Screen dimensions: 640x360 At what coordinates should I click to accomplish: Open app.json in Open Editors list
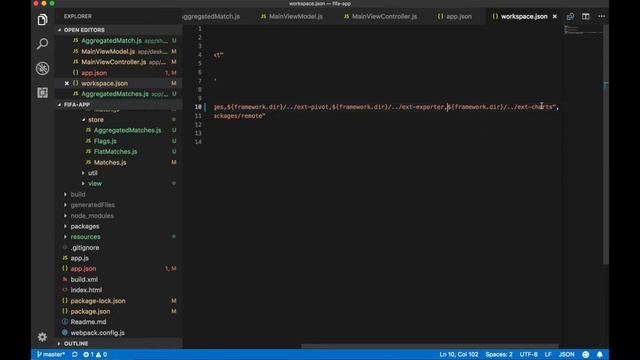[94, 73]
